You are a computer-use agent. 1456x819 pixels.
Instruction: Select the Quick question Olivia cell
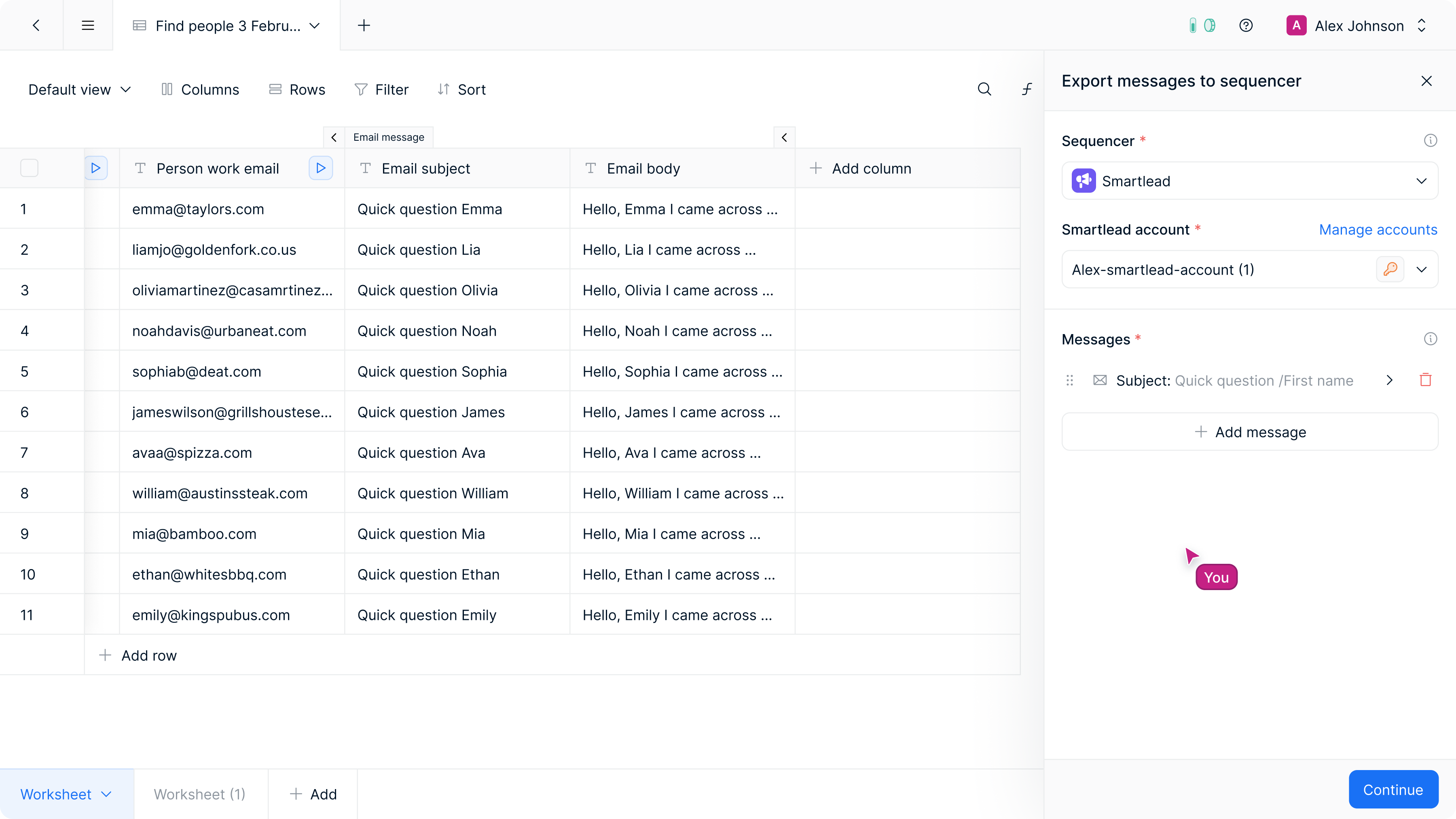pos(457,290)
